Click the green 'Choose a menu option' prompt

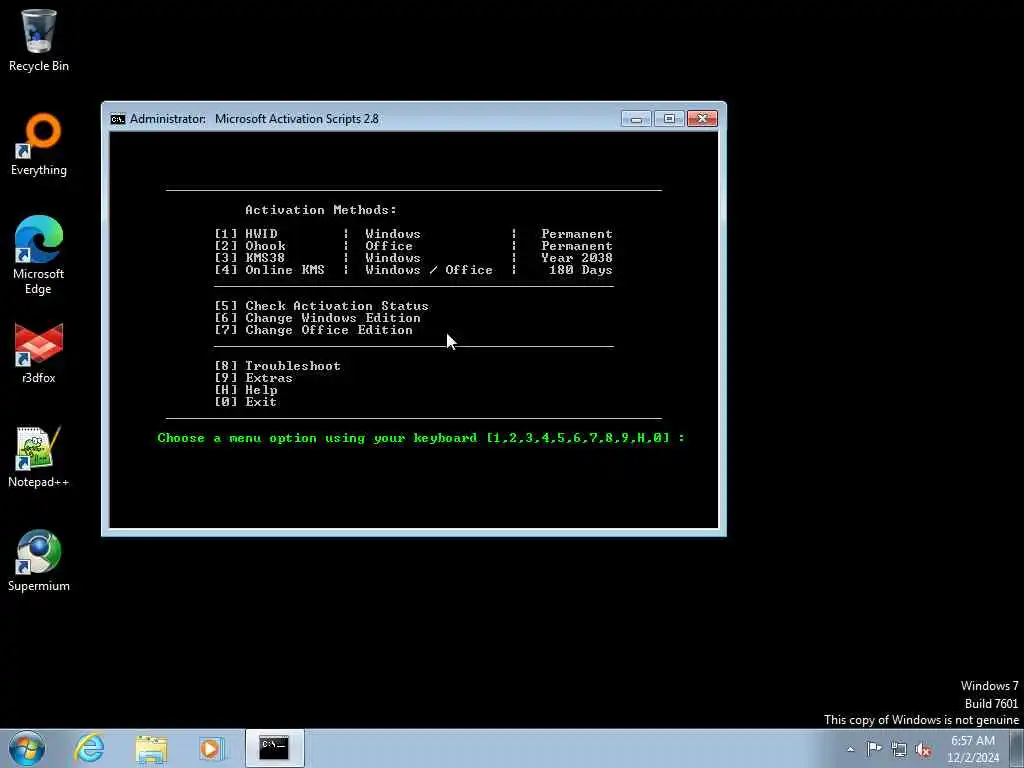coord(421,438)
